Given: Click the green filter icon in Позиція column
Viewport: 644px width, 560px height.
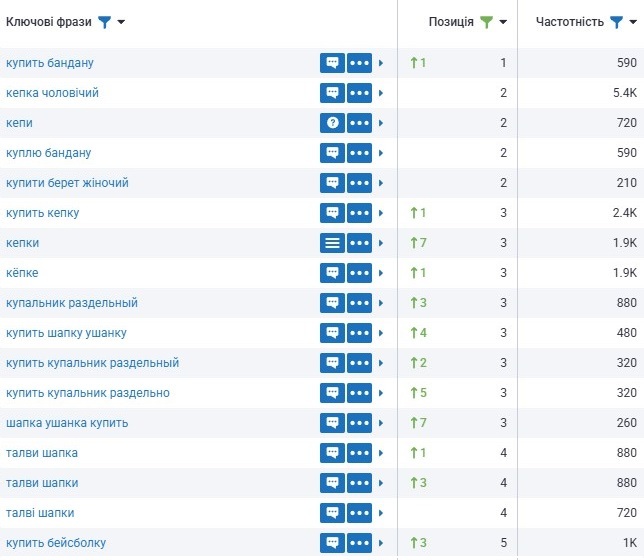Looking at the screenshot, I should click(x=486, y=22).
